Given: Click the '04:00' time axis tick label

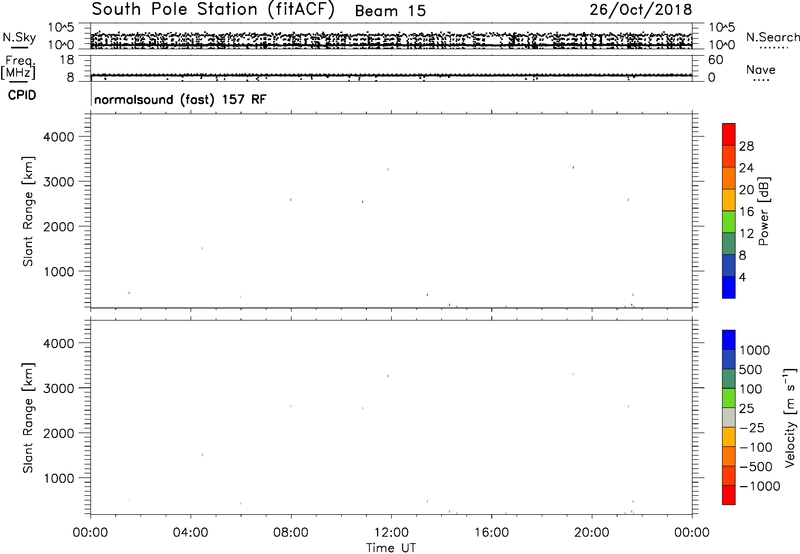Looking at the screenshot, I should (190, 533).
